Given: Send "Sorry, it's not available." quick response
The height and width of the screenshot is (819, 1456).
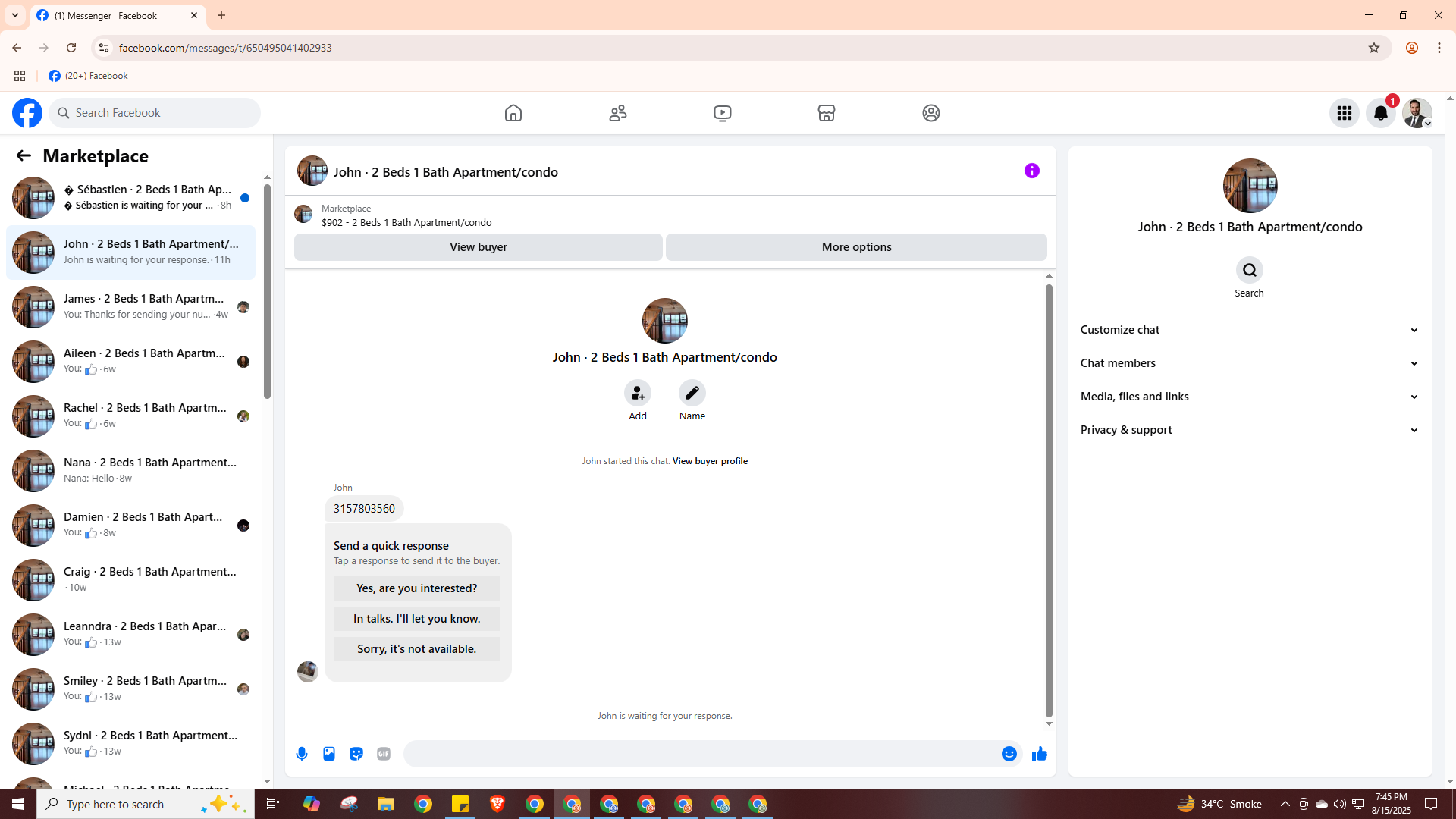Looking at the screenshot, I should (416, 649).
